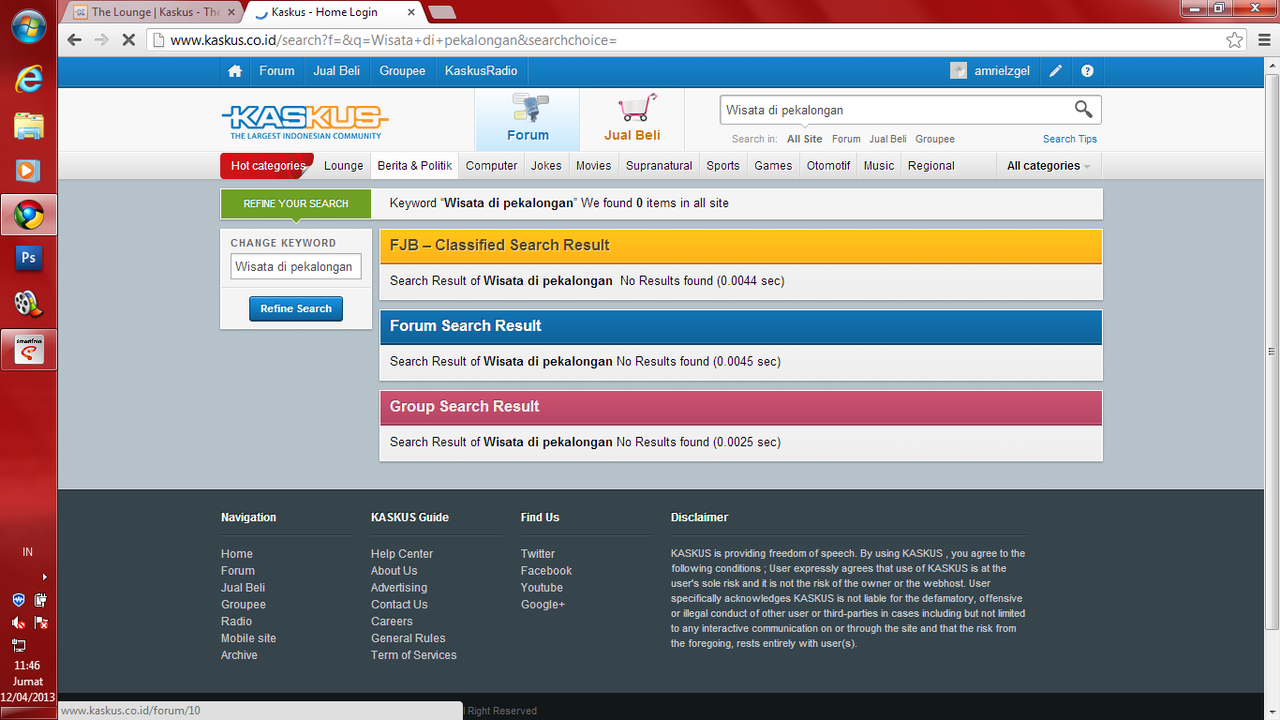Select the Jual Beli shopping cart icon

632,118
